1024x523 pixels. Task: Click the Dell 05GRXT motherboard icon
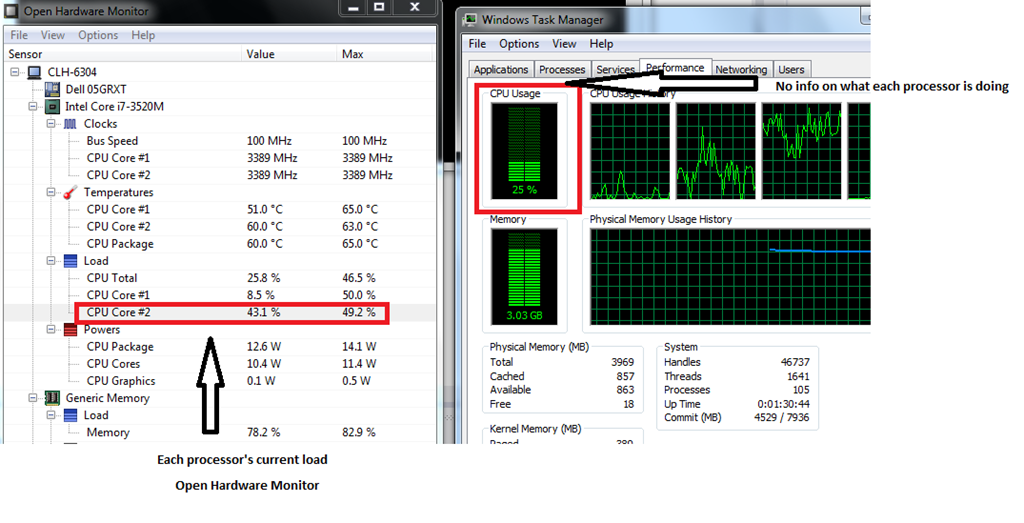[x=52, y=89]
